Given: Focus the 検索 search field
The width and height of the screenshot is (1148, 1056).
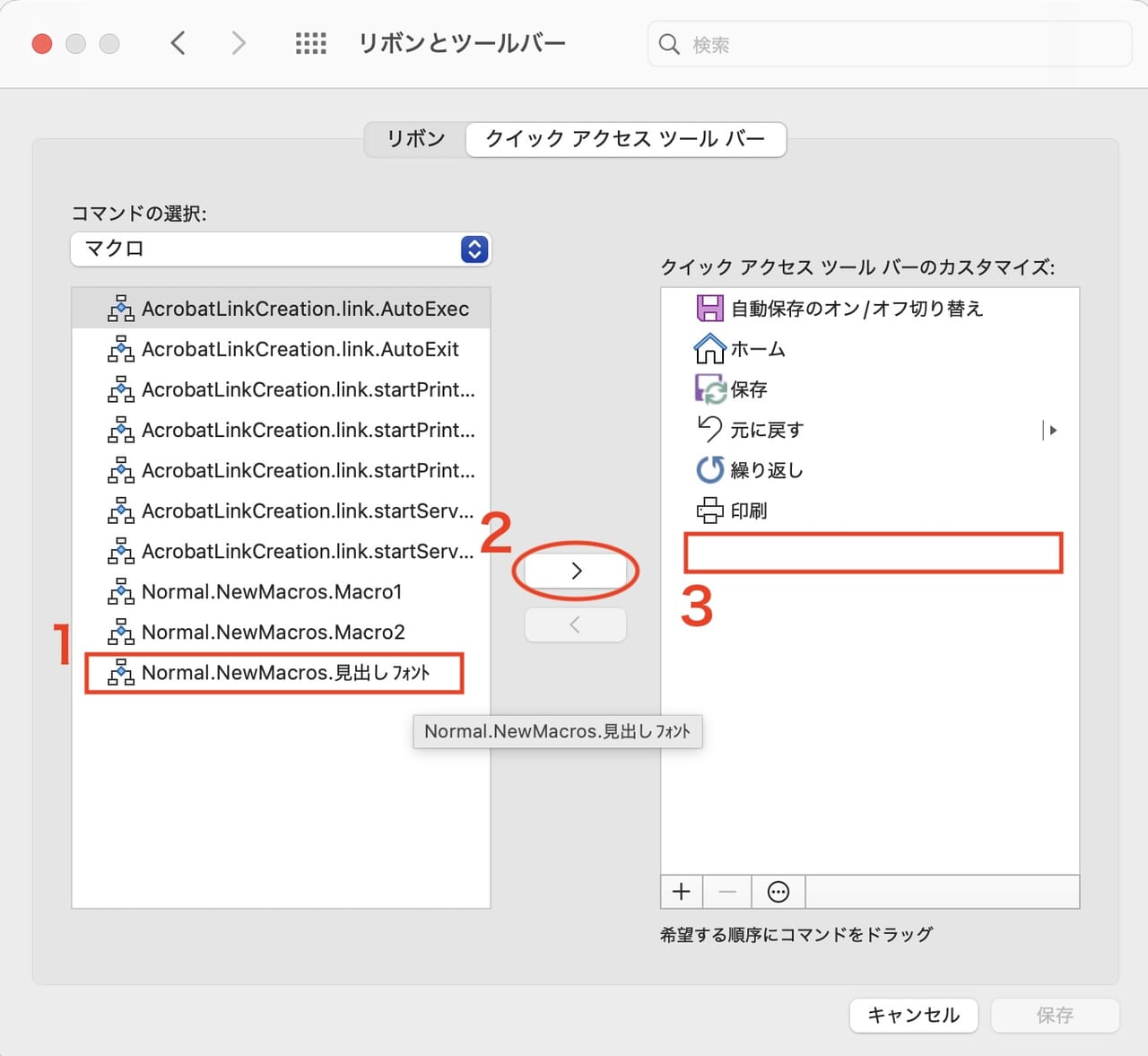Looking at the screenshot, I should [x=890, y=44].
